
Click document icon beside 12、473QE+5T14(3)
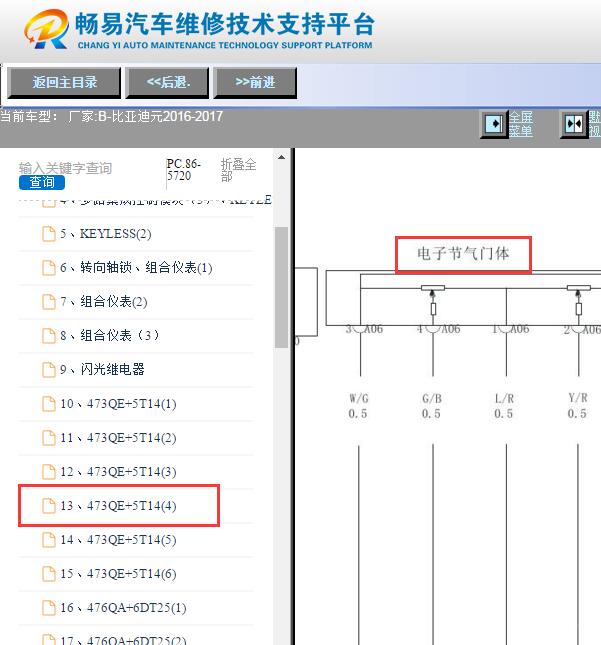tap(49, 471)
